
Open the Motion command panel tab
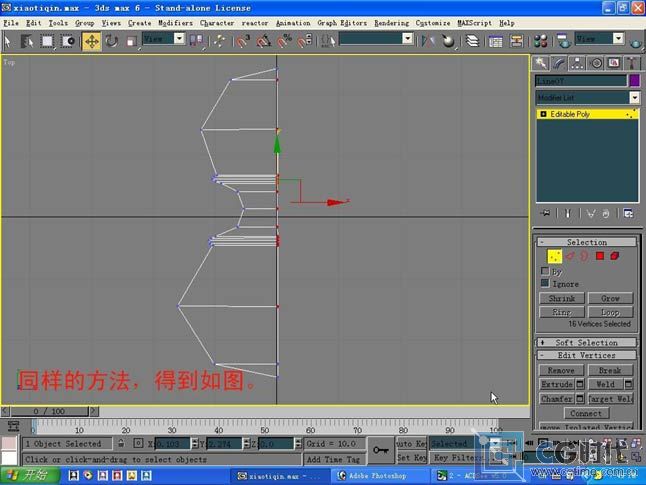pyautogui.click(x=595, y=63)
